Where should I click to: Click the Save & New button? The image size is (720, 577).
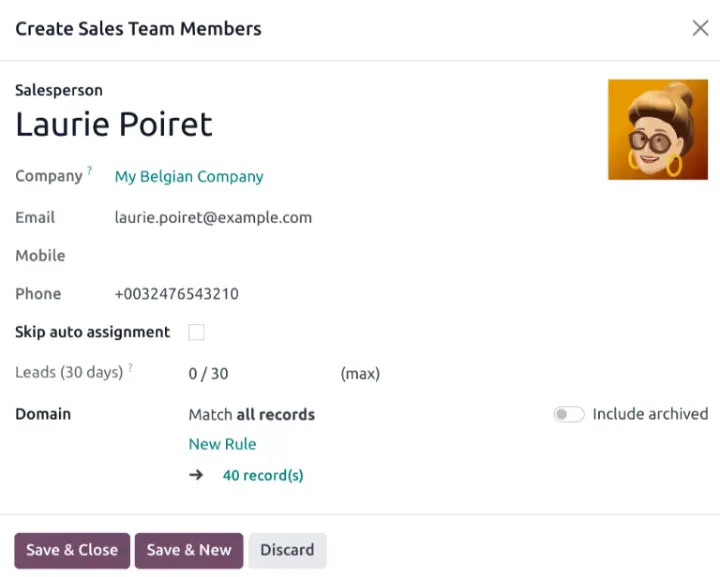click(x=189, y=550)
